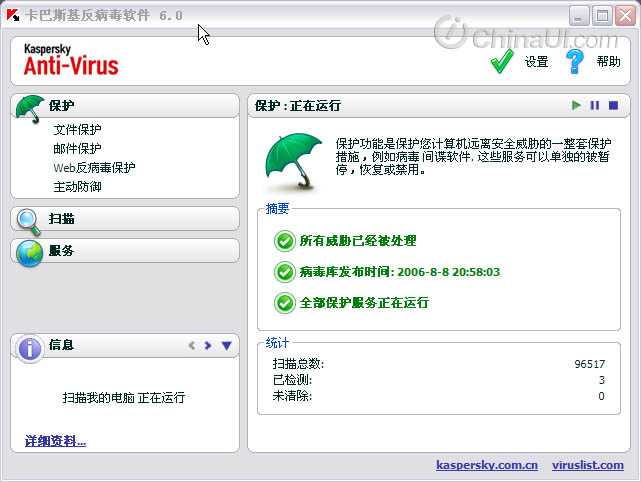Click 病毒库发布时间 2006-8-8 status text
Image resolution: width=641 pixels, height=482 pixels.
399,272
